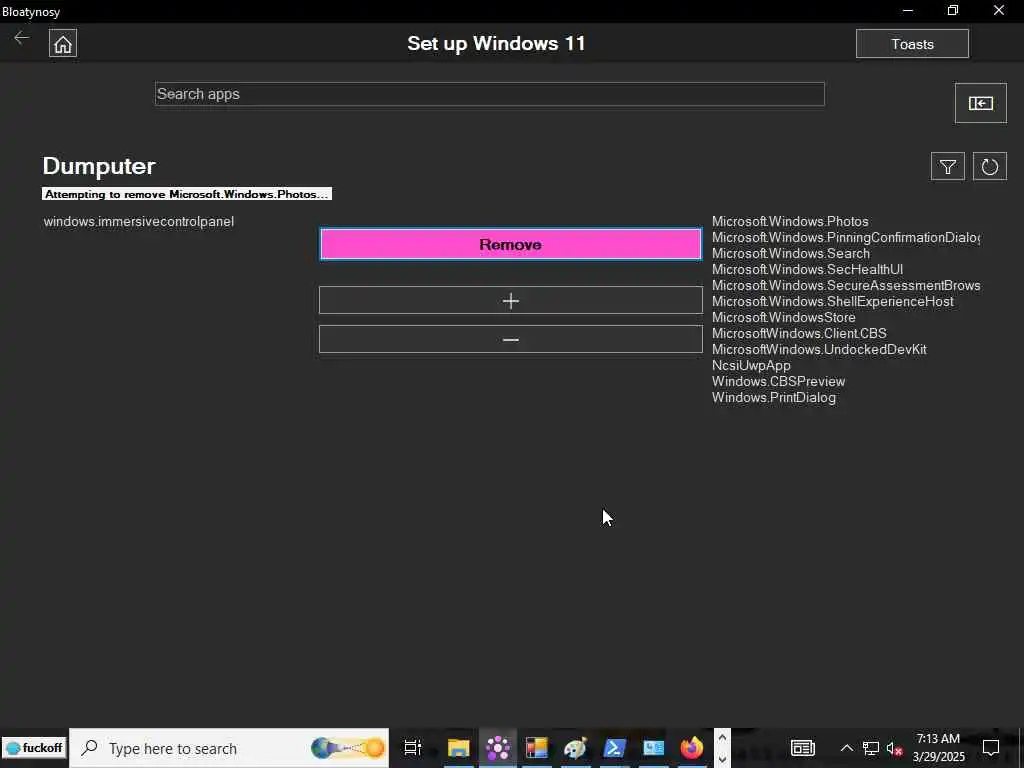Open the colorful tiles taskbar app

point(536,748)
